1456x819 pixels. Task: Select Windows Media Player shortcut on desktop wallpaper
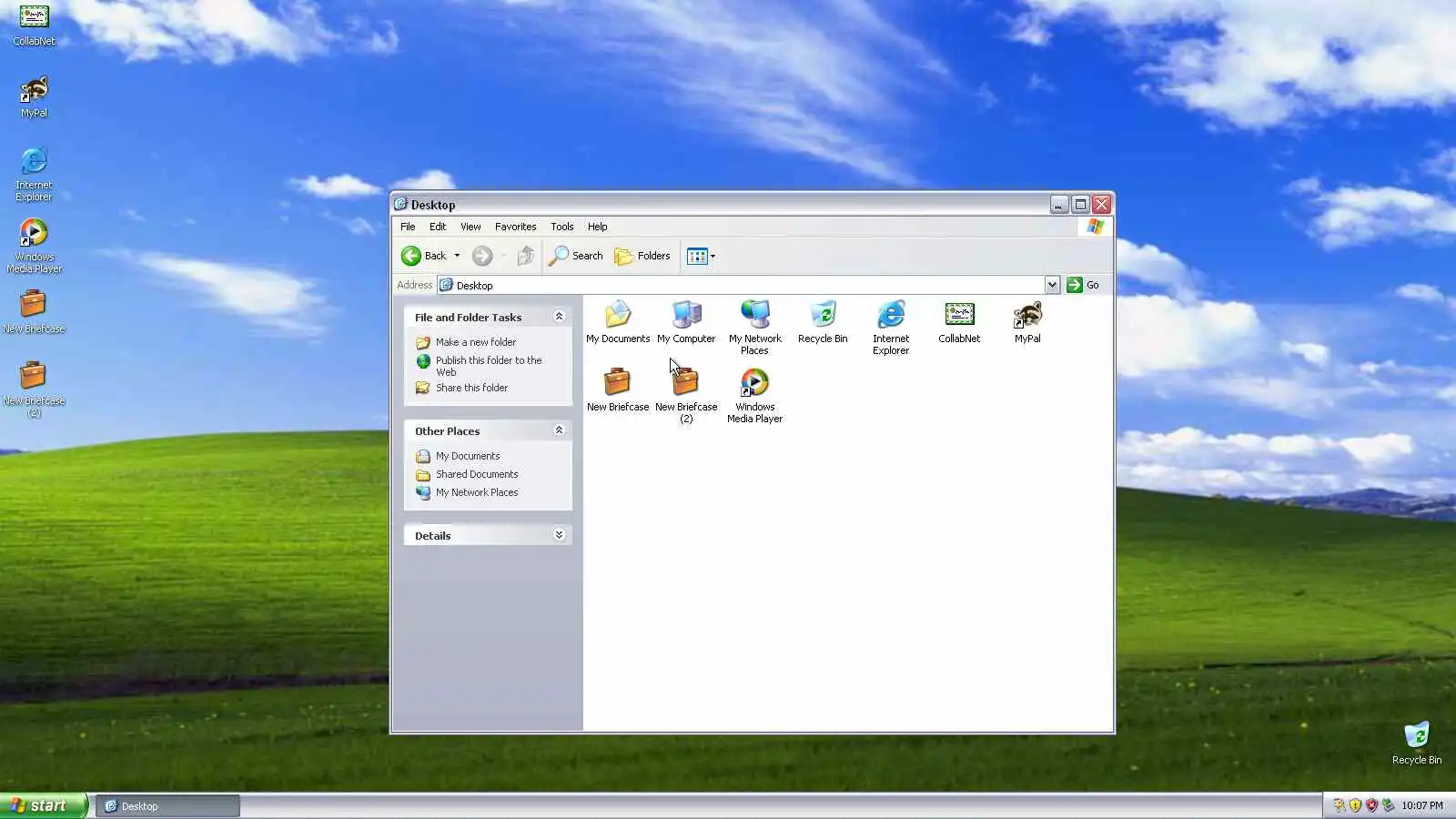tap(34, 246)
